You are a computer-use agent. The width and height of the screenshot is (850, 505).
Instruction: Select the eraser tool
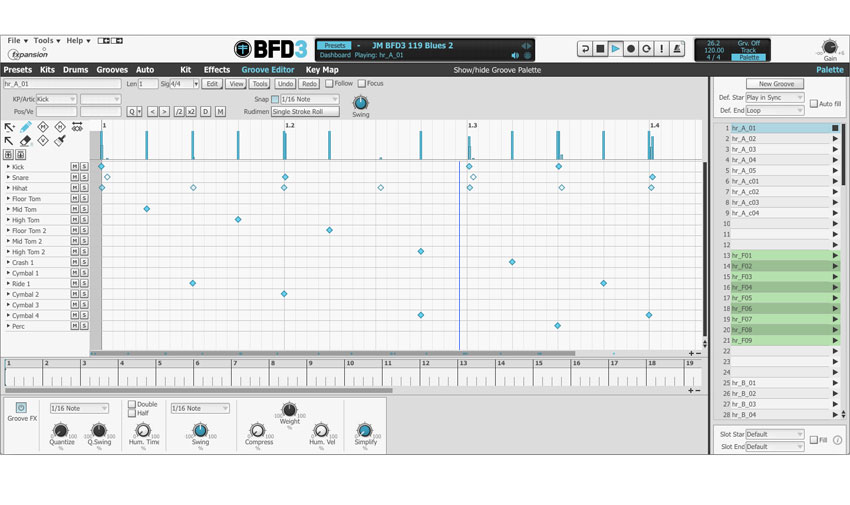(25, 141)
